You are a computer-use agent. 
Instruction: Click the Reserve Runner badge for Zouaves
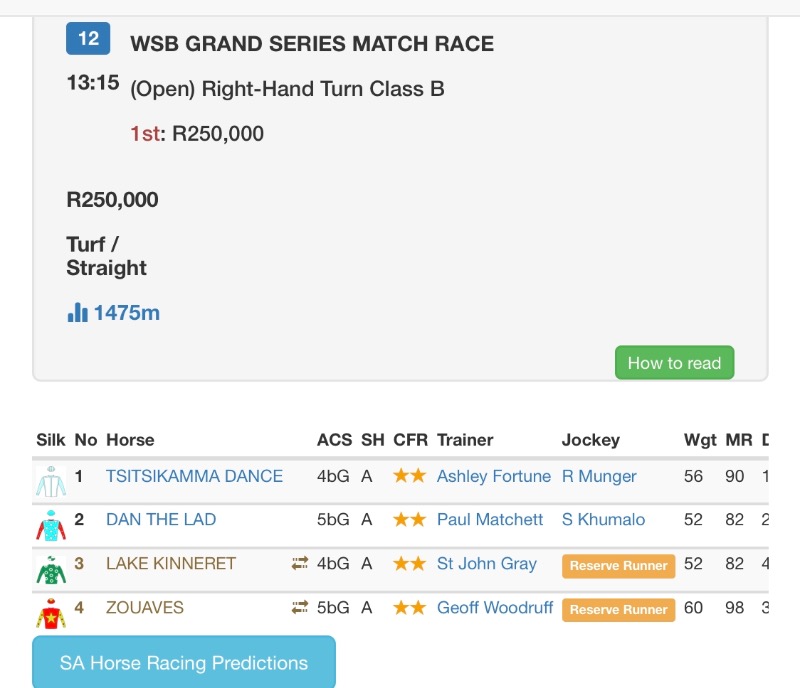click(618, 609)
